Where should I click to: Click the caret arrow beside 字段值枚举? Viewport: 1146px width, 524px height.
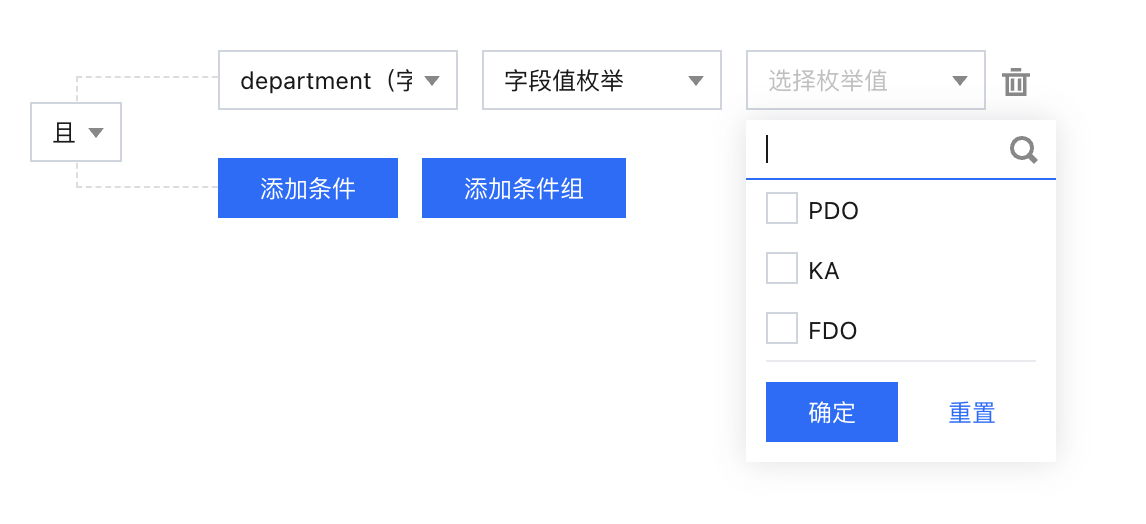coord(696,81)
